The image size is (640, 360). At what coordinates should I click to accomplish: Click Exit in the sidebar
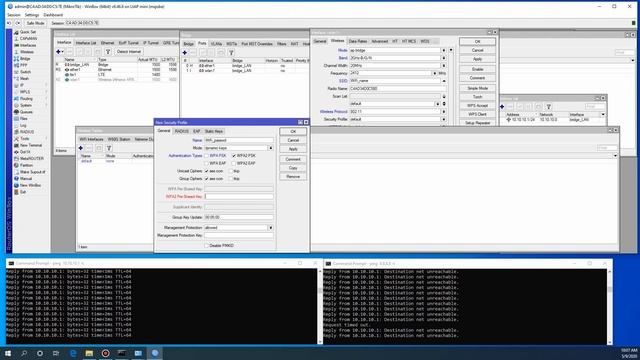23,192
